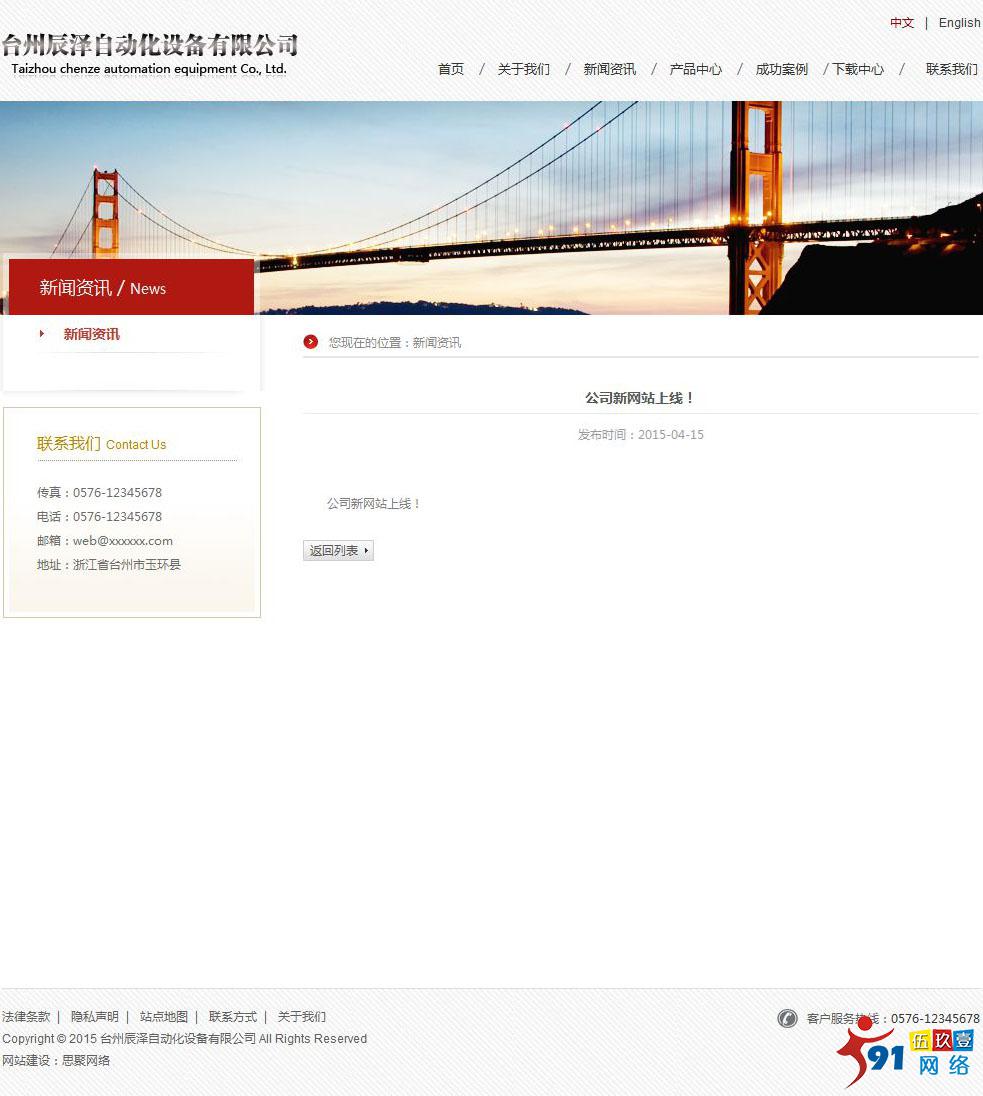This screenshot has width=983, height=1096.
Task: Click the red breadcrumb arrow icon
Action: [x=311, y=342]
